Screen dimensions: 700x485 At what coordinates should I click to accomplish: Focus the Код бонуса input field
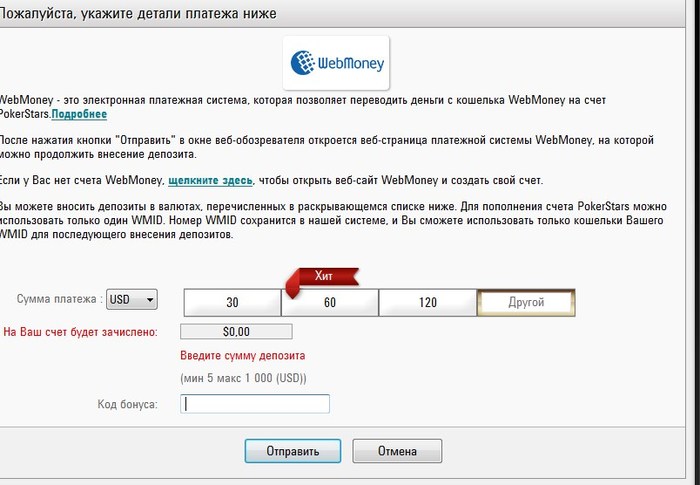tap(255, 404)
